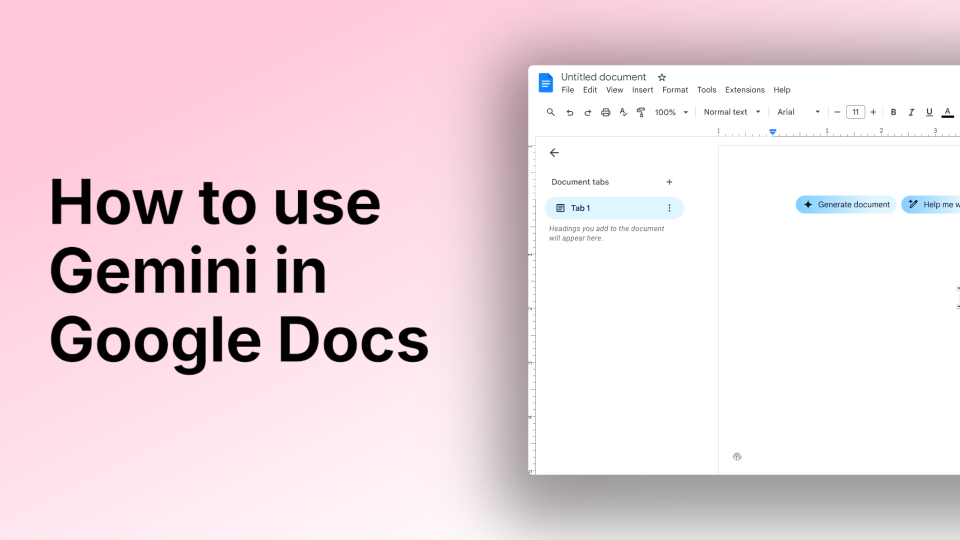Click the small icon at page bottom-left
The height and width of the screenshot is (540, 960).
pyautogui.click(x=737, y=456)
